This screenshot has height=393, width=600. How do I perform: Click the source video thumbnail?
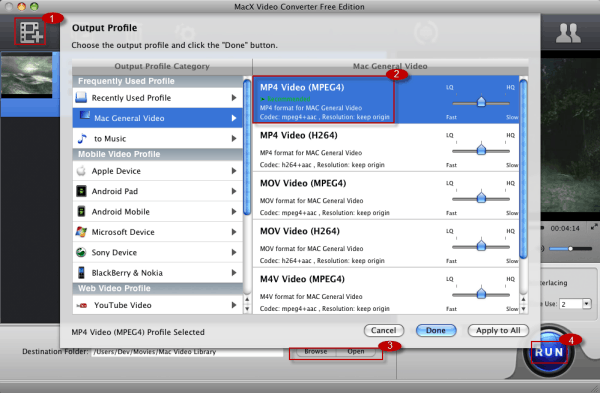coord(27,75)
